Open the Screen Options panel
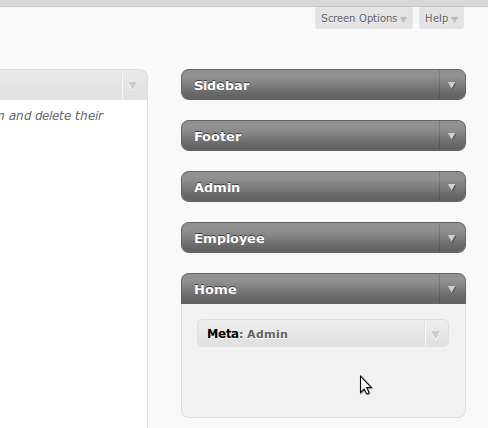Image resolution: width=488 pixels, height=428 pixels. click(x=364, y=18)
